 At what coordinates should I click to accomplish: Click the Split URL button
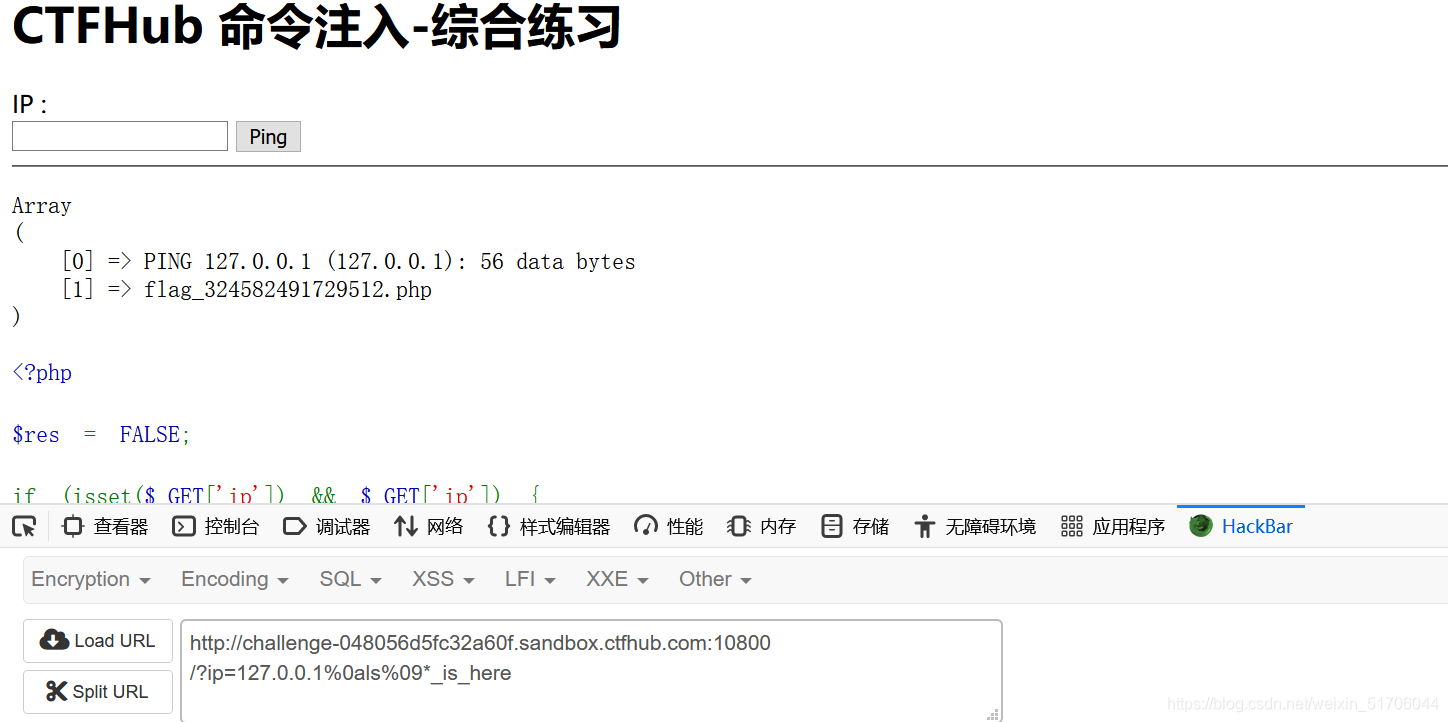97,691
